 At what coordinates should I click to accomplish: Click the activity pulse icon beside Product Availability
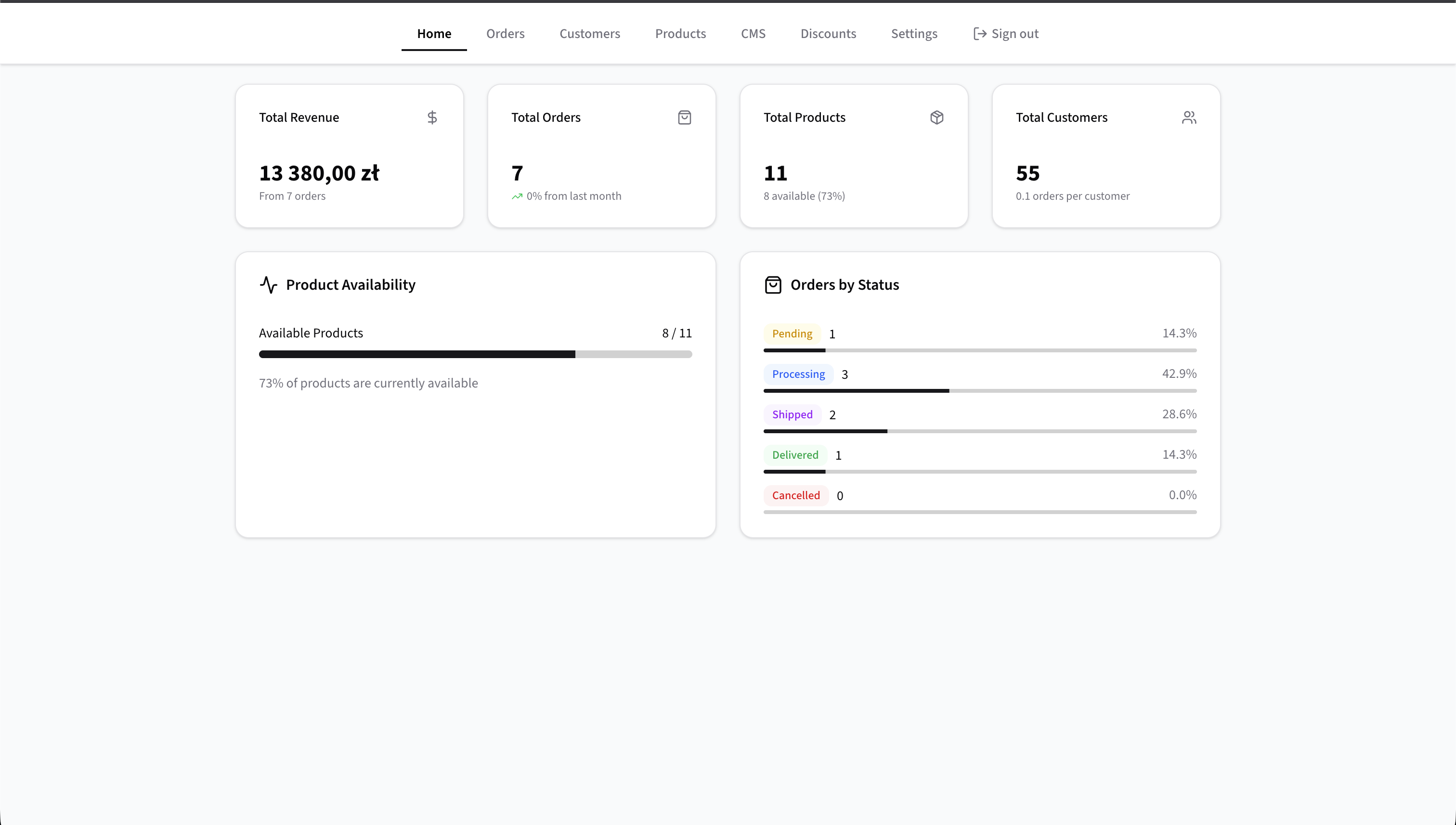point(269,284)
